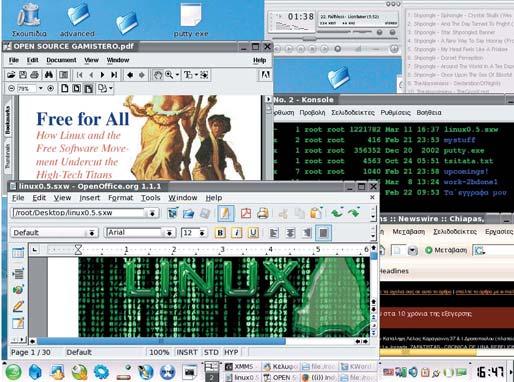Click the green K menu start button
Image resolution: width=514 pixels, height=382 pixels.
tap(13, 372)
